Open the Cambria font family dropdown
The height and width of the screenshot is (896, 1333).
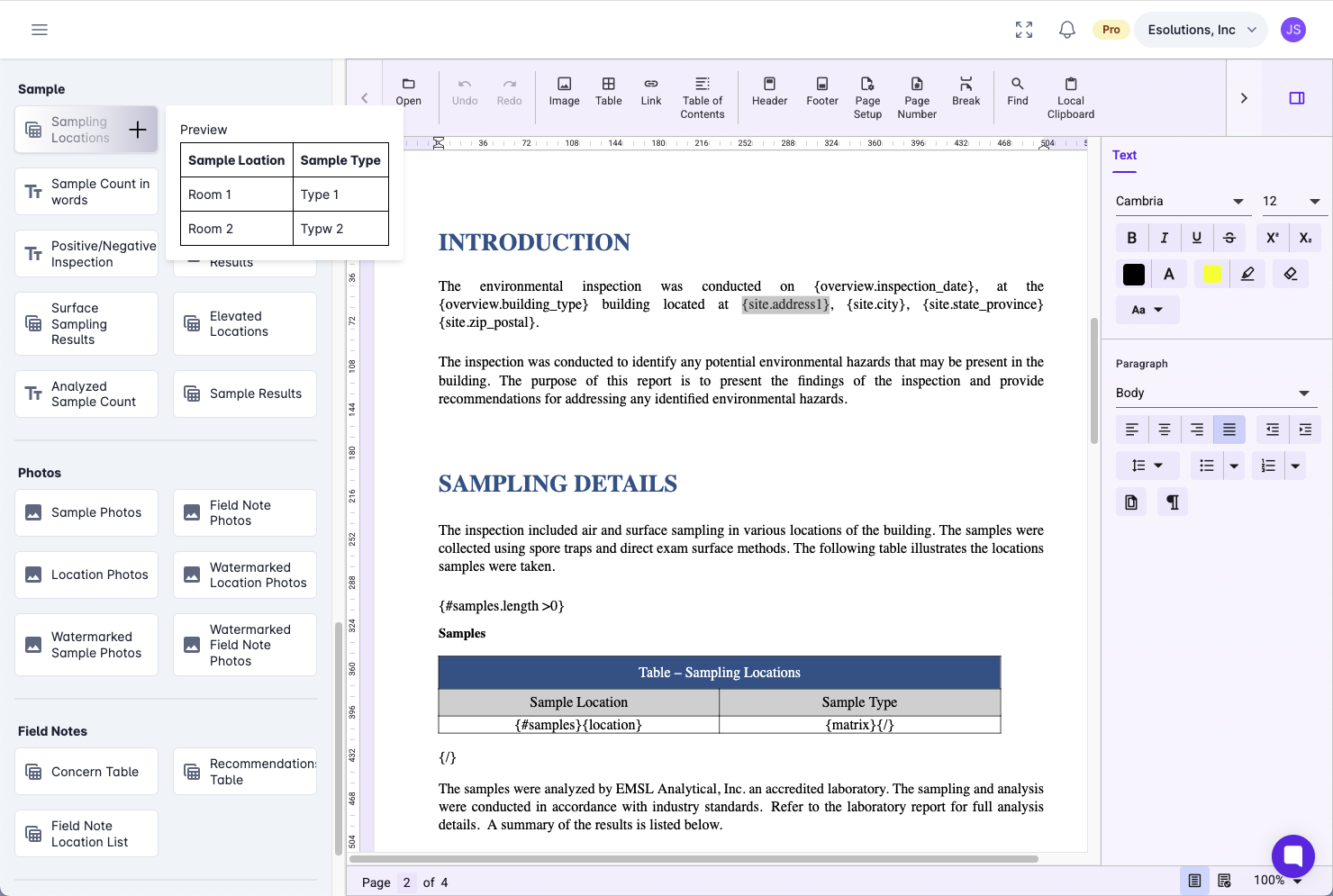click(x=1179, y=201)
